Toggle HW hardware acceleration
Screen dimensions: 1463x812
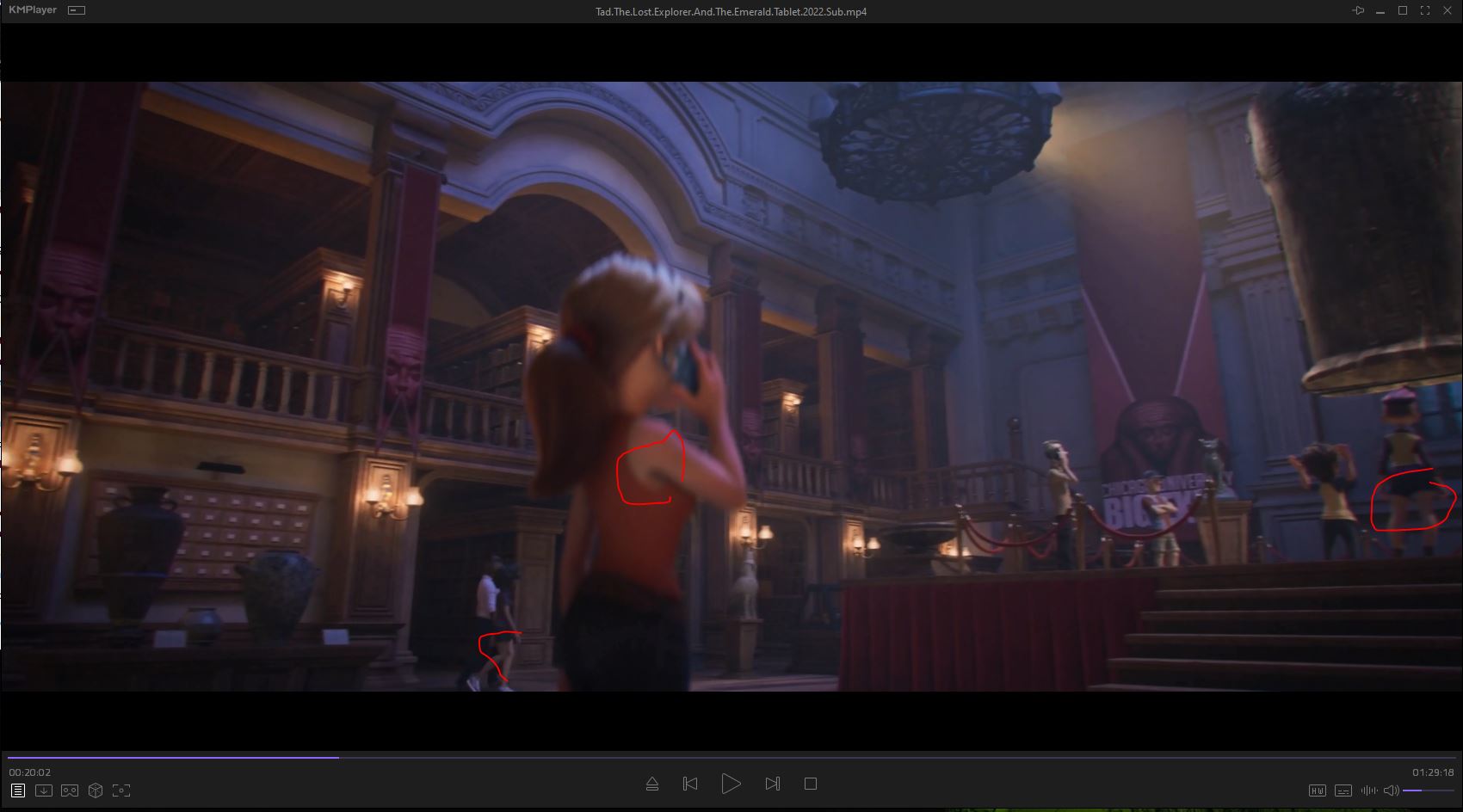pos(1317,790)
